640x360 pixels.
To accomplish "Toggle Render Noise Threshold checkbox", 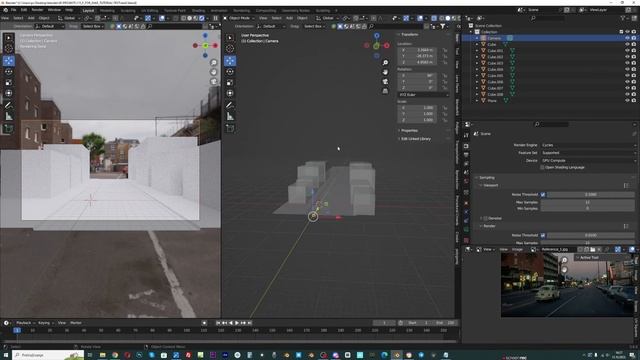I will pos(543,236).
